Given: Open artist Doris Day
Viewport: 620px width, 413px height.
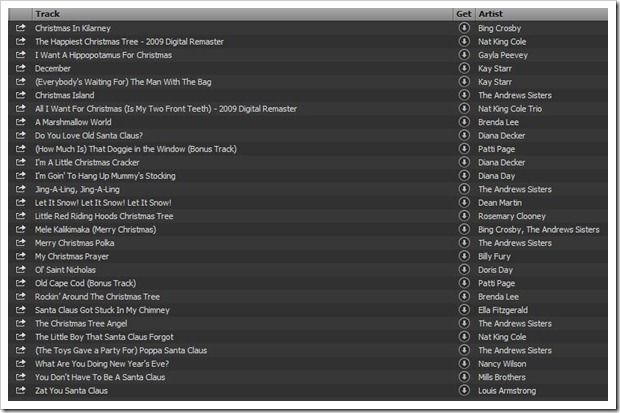Looking at the screenshot, I should click(495, 270).
